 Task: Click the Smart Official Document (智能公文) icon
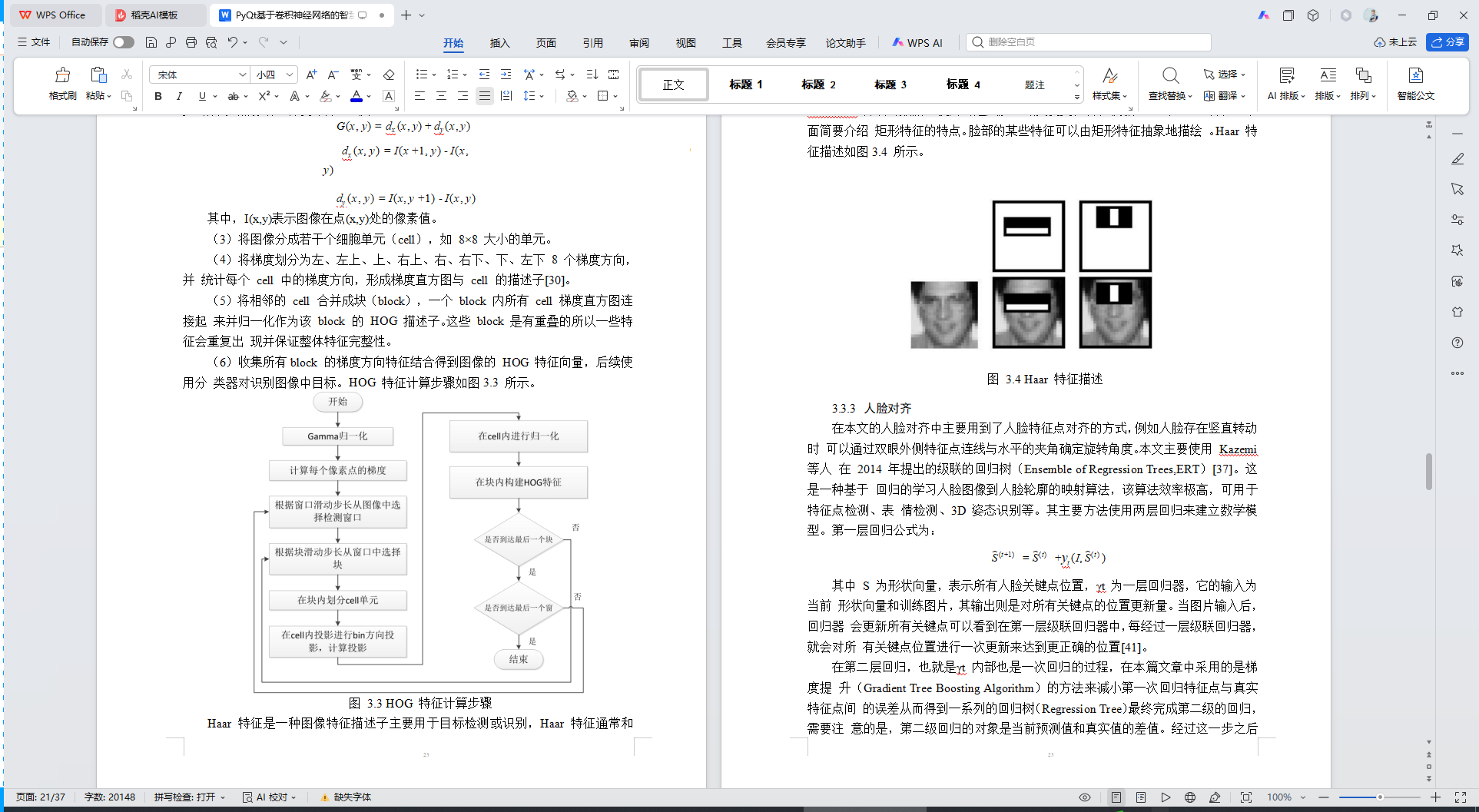click(x=1415, y=75)
